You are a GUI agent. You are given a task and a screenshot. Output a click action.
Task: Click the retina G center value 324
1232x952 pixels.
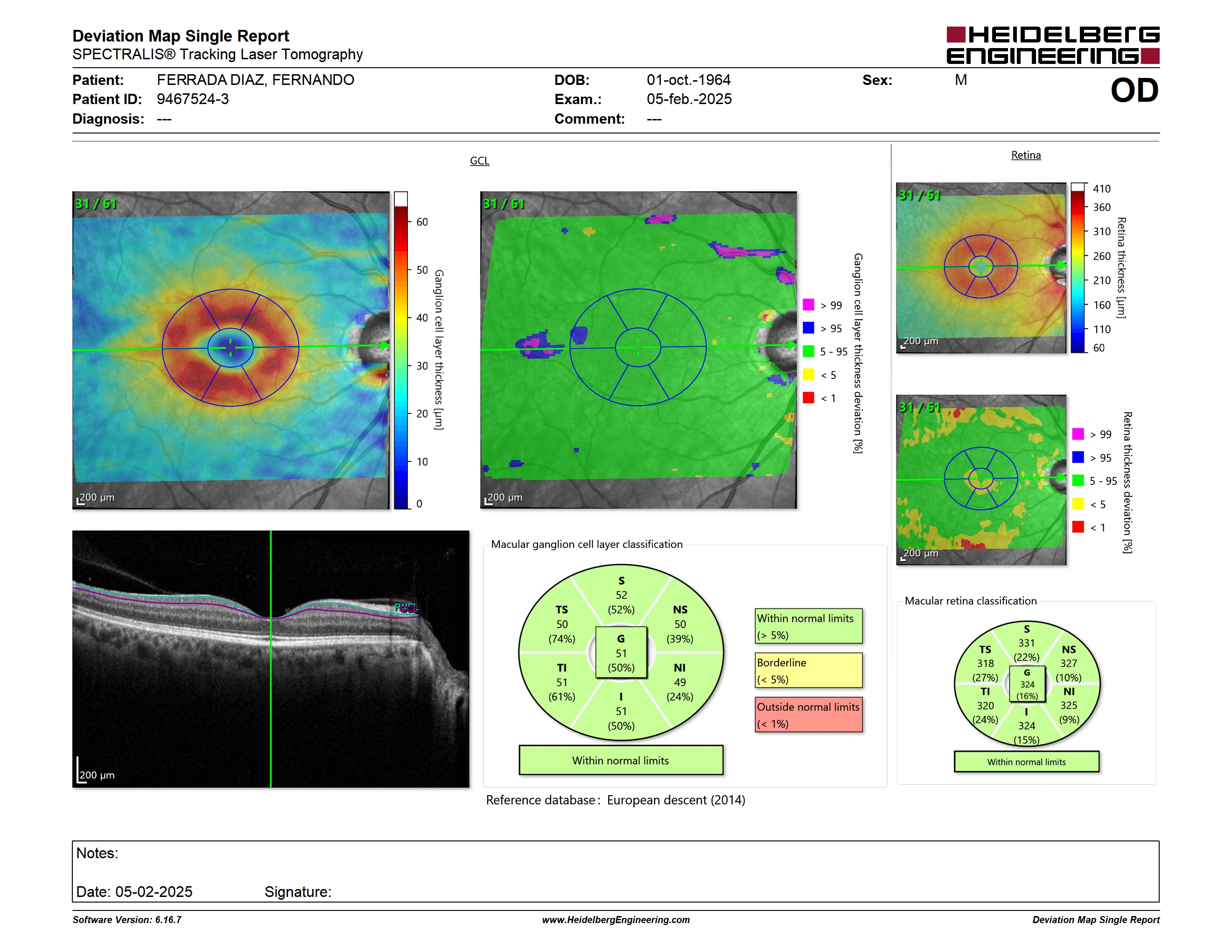(1027, 684)
